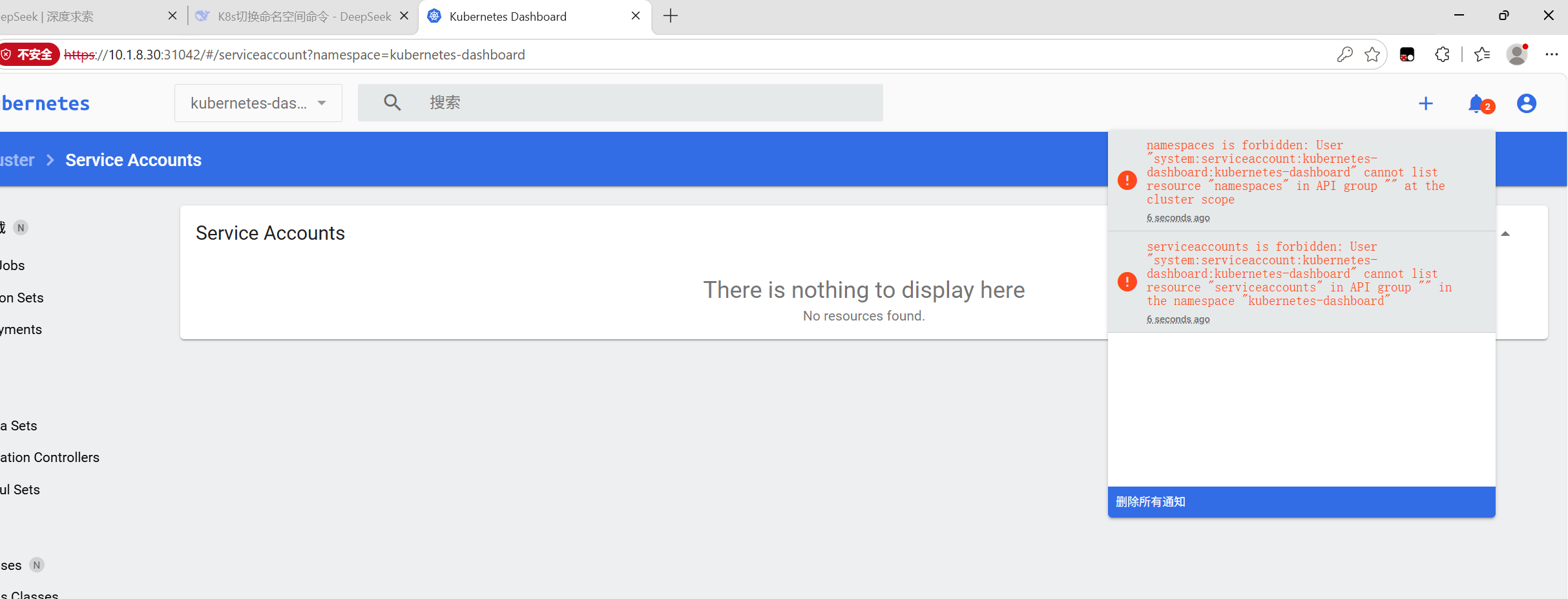Click timestamp under serviceaccounts notification
Image resolution: width=1568 pixels, height=599 pixels.
pyautogui.click(x=1178, y=320)
